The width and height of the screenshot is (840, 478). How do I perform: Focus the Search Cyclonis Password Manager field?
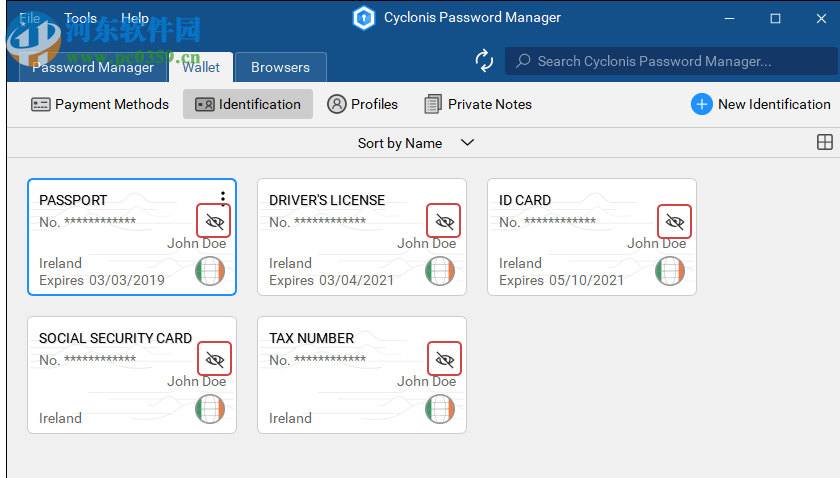[x=671, y=61]
